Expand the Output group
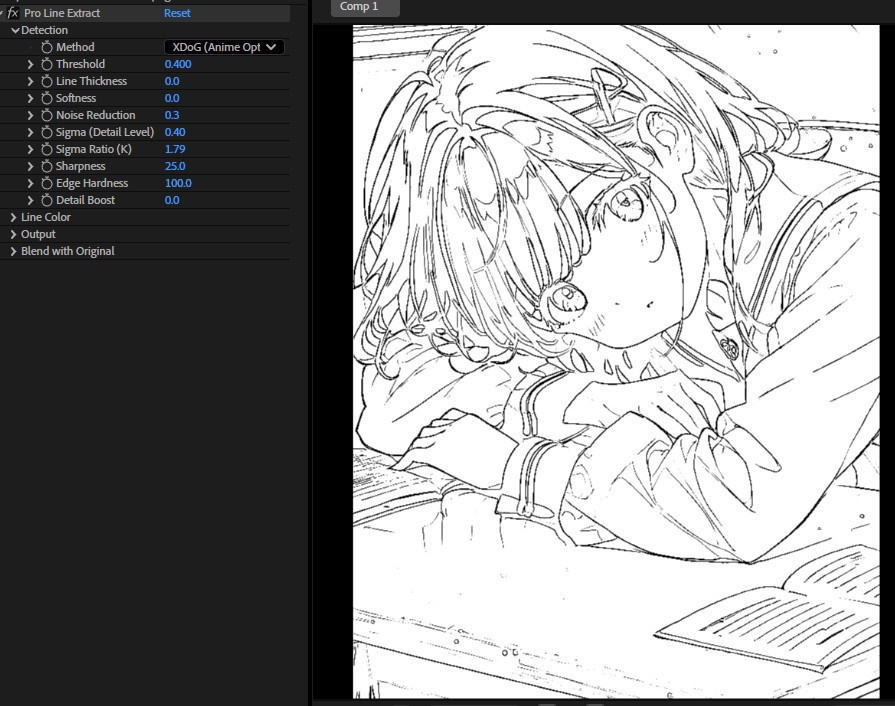 coord(14,235)
